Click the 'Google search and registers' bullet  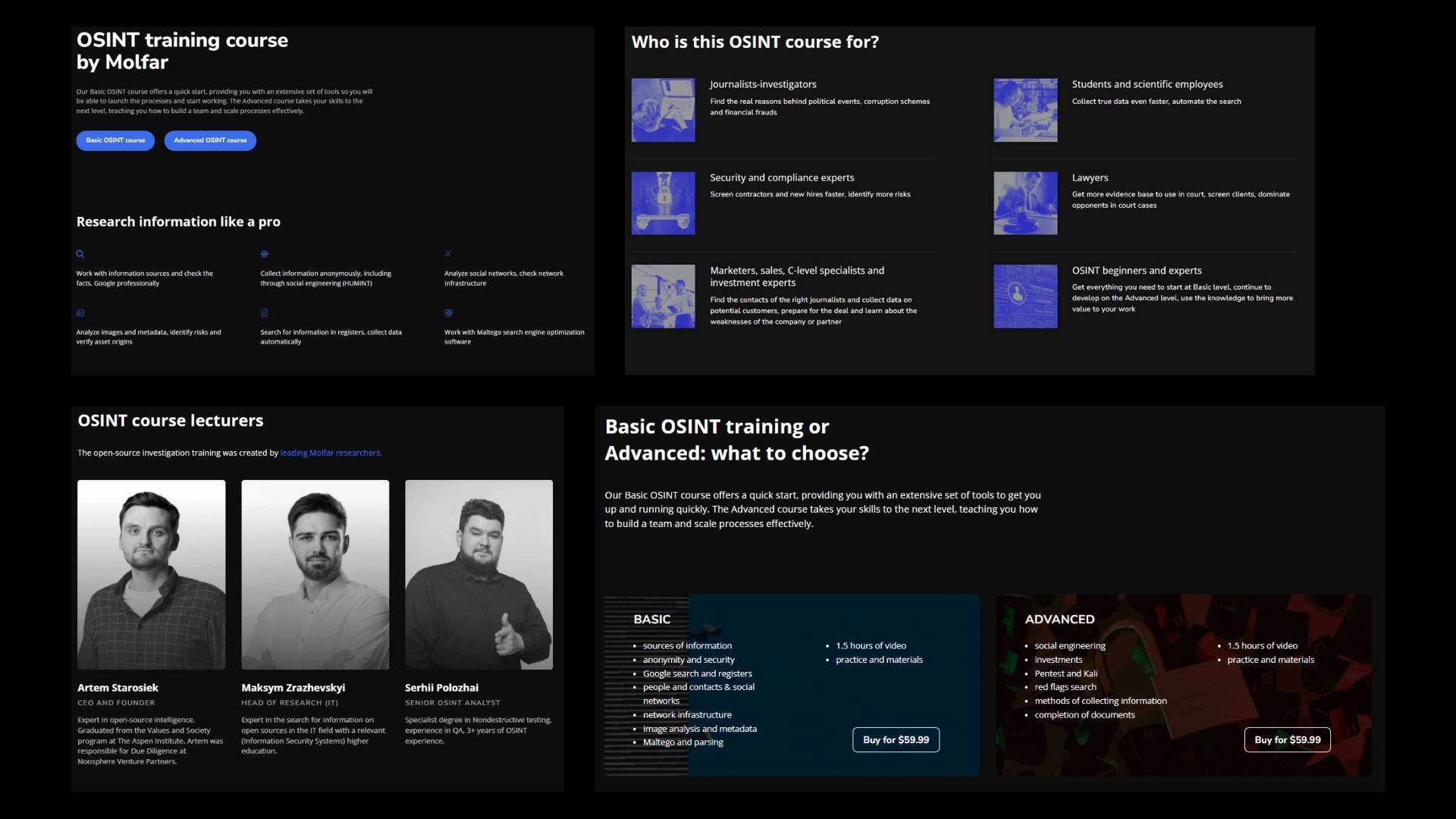(698, 673)
